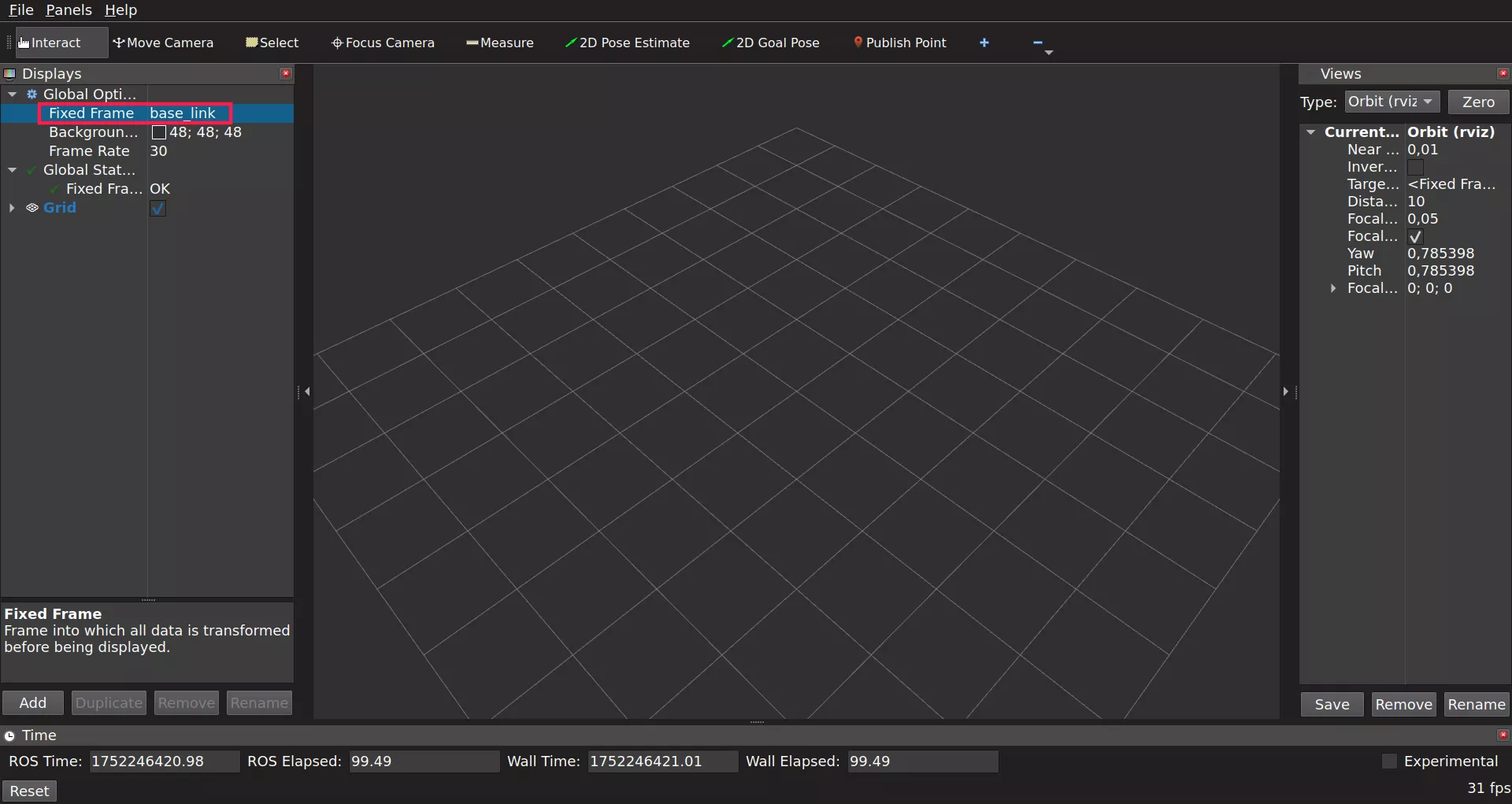Enable the Invert Z Axis checkbox

pos(1416,166)
